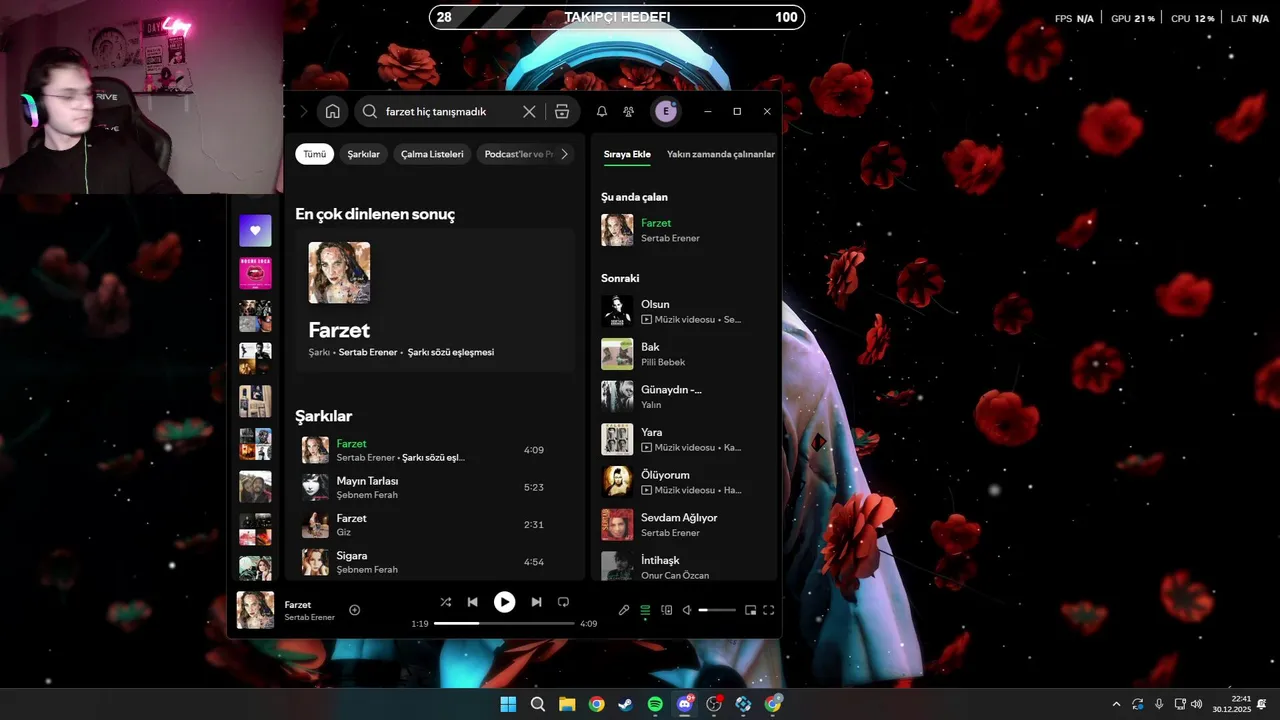Viewport: 1280px width, 720px height.
Task: Open the Farzet top result card
Action: coord(435,300)
